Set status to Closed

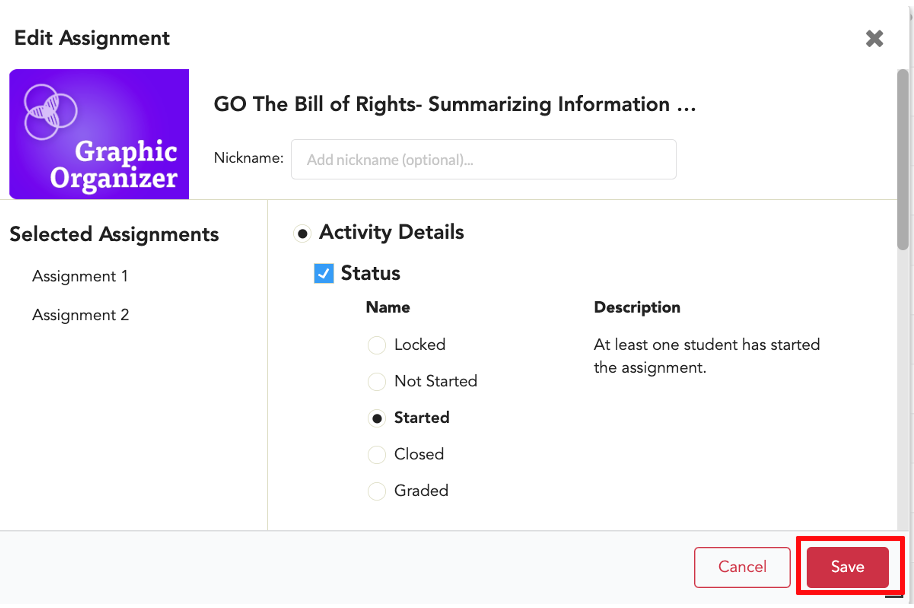tap(377, 455)
